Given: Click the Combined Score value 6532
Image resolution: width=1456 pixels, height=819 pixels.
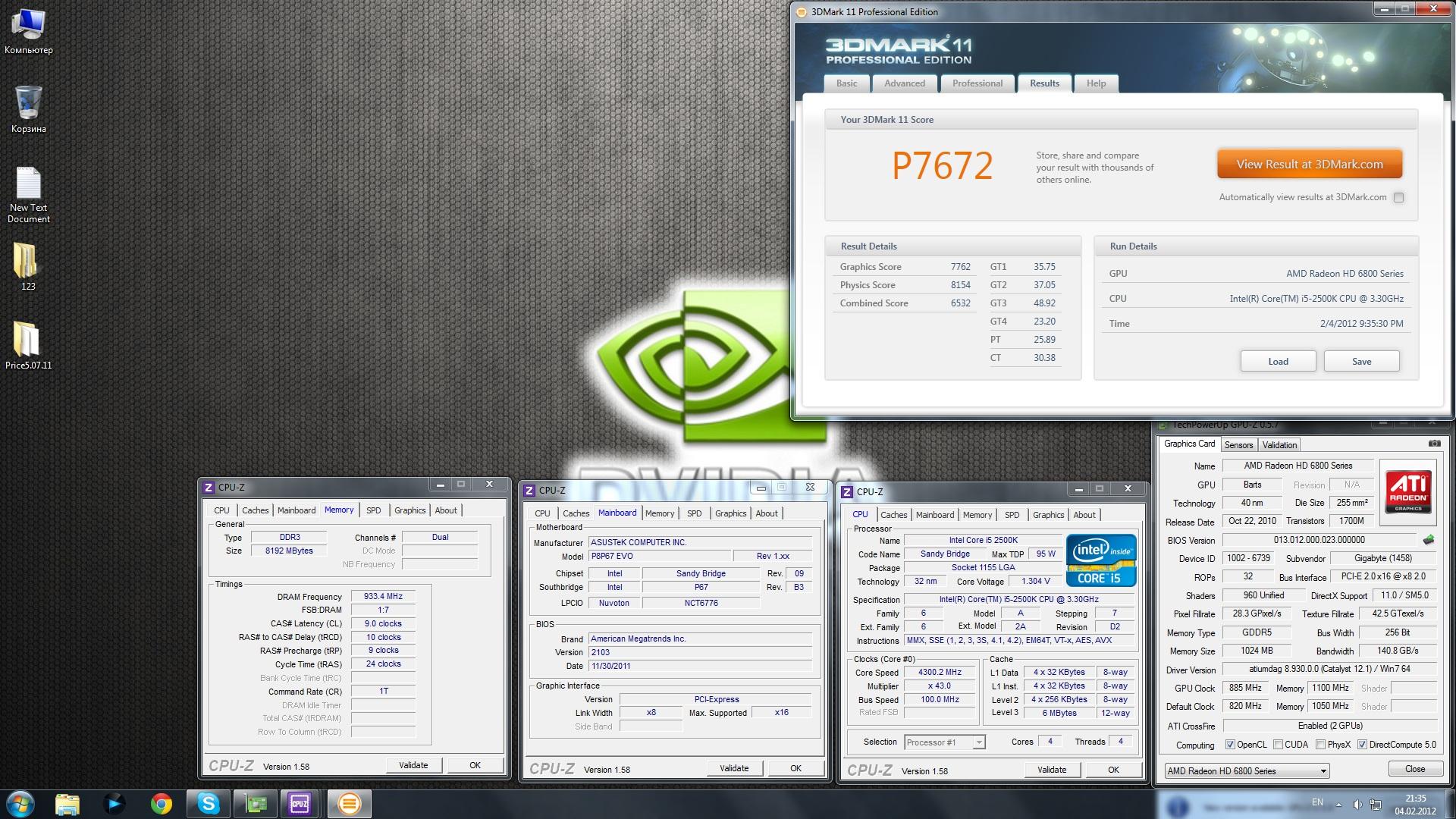Looking at the screenshot, I should coord(960,303).
